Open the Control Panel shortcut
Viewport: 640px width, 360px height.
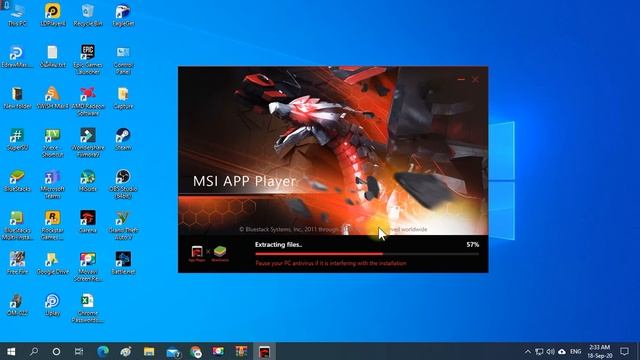[x=123, y=60]
